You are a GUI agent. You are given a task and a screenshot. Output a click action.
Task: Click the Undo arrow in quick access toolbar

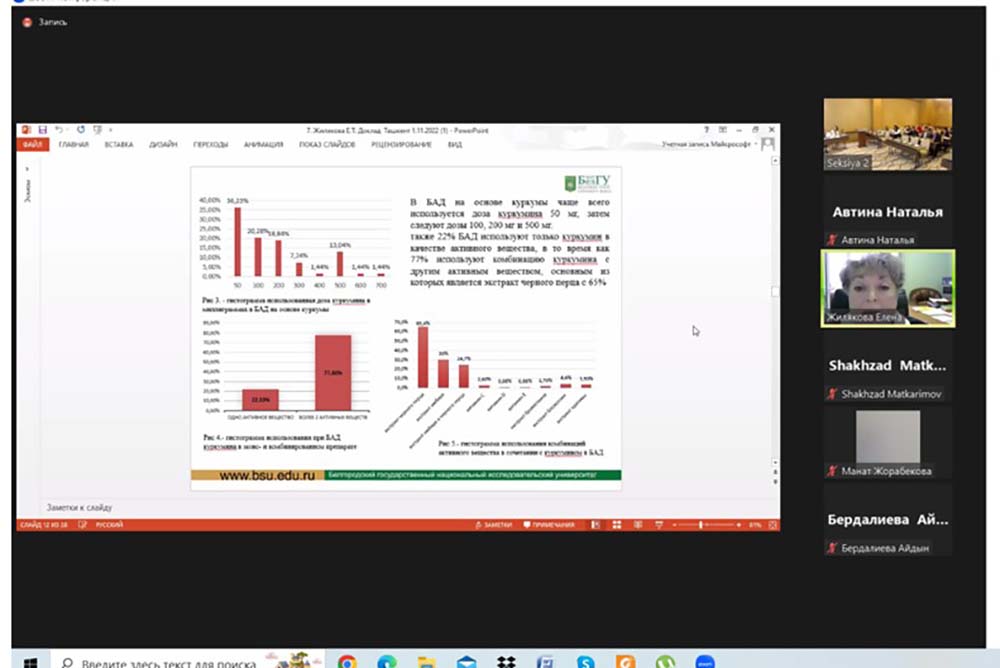coord(59,130)
